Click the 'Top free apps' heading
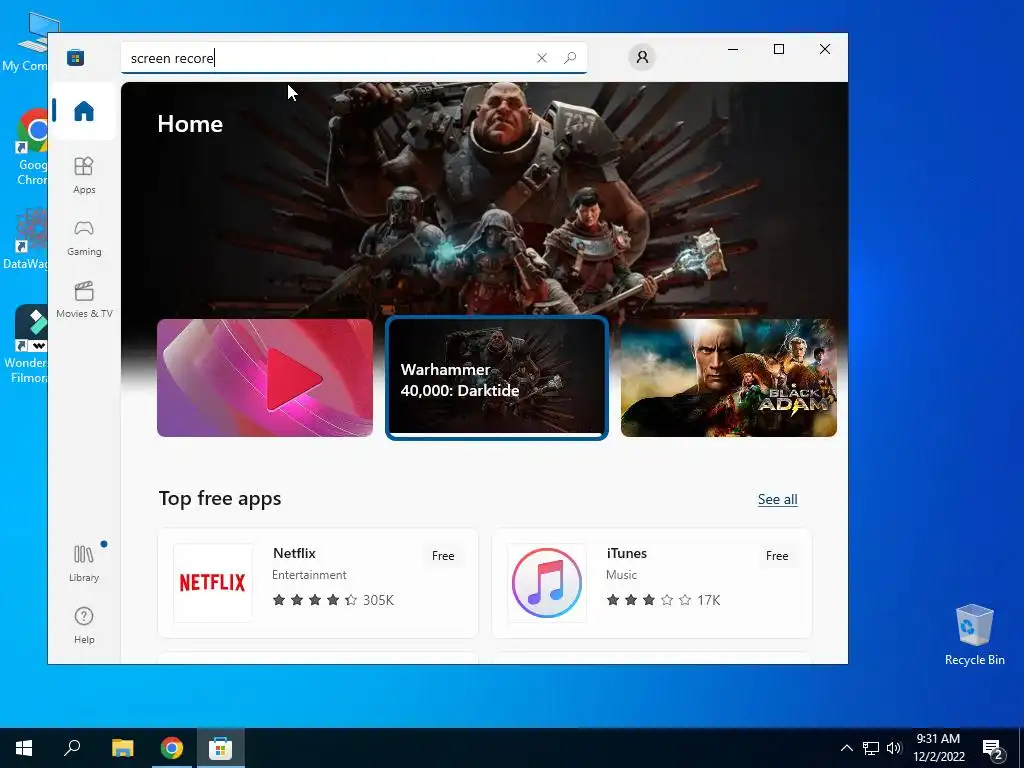This screenshot has height=768, width=1024. (x=220, y=498)
